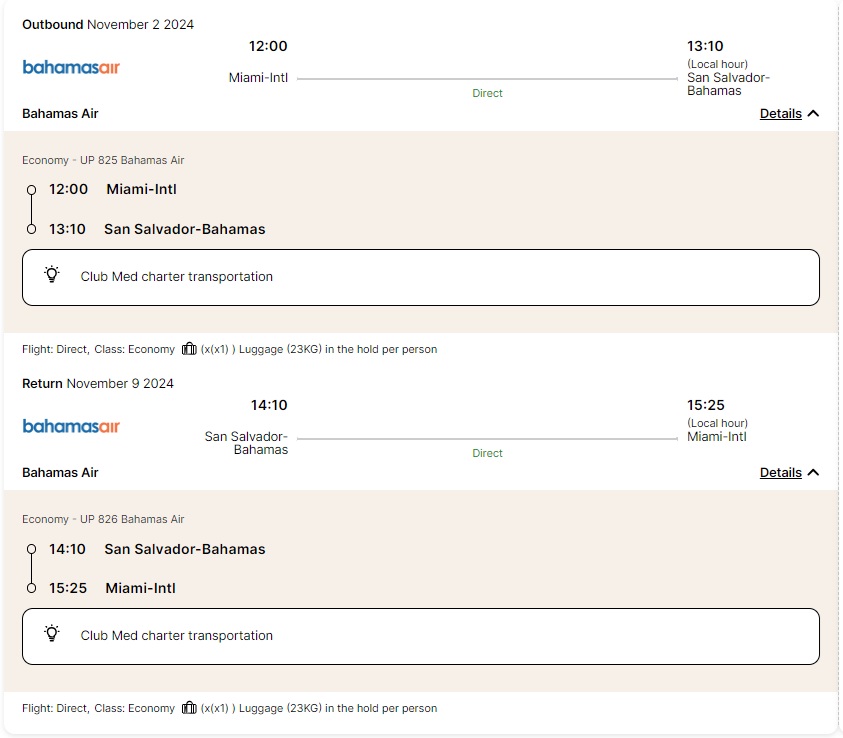Screen dimensions: 843x738
Task: Click the Return November 9 2024 heading
Action: pos(98,383)
